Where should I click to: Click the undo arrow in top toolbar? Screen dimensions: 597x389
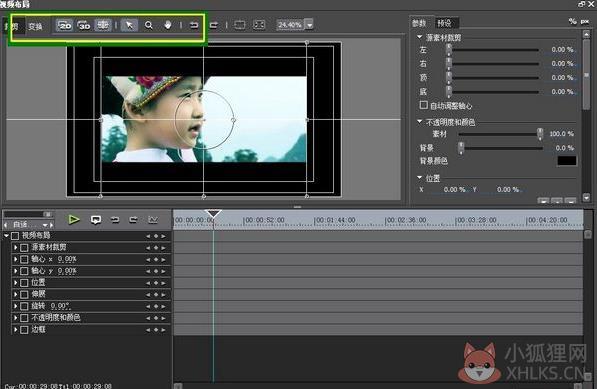[x=194, y=26]
